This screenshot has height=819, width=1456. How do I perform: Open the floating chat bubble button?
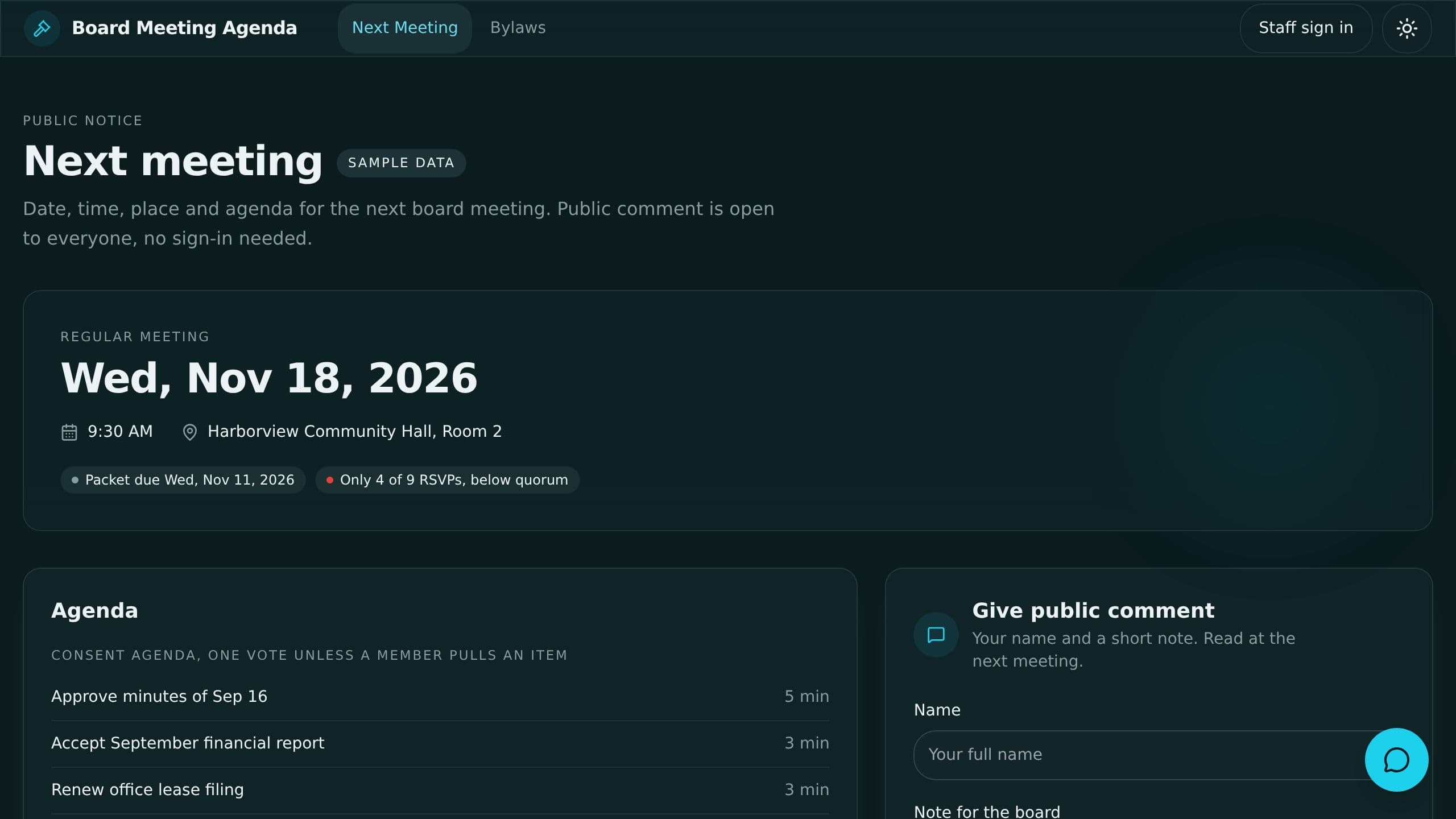click(x=1396, y=760)
